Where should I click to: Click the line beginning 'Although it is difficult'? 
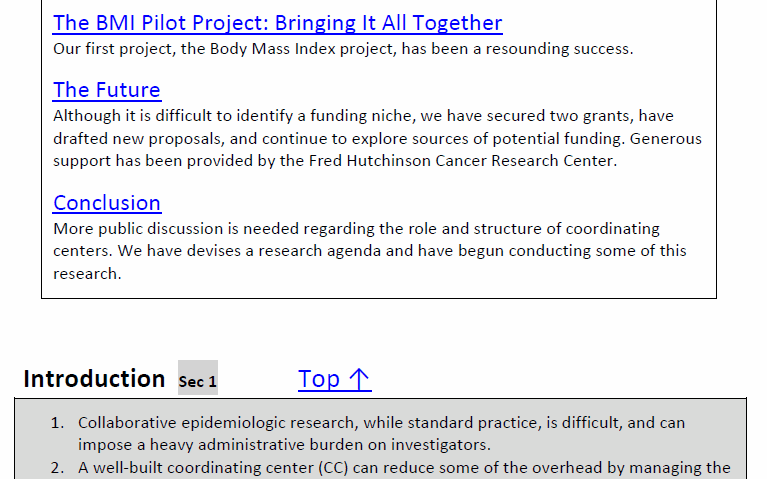click(x=363, y=116)
